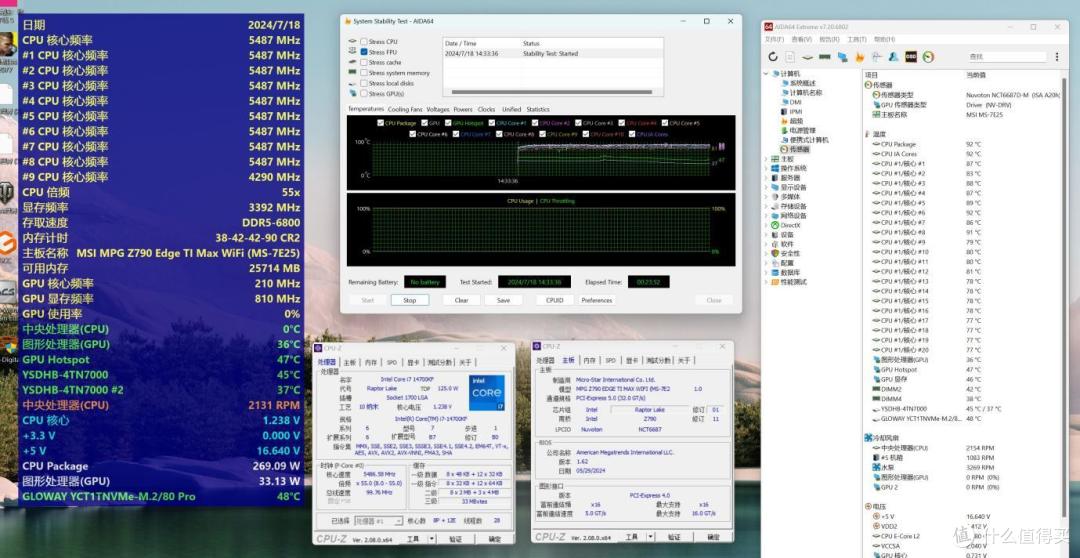Select 系统概述 in the AIDA64 tree
This screenshot has width=1080, height=558.
click(802, 83)
